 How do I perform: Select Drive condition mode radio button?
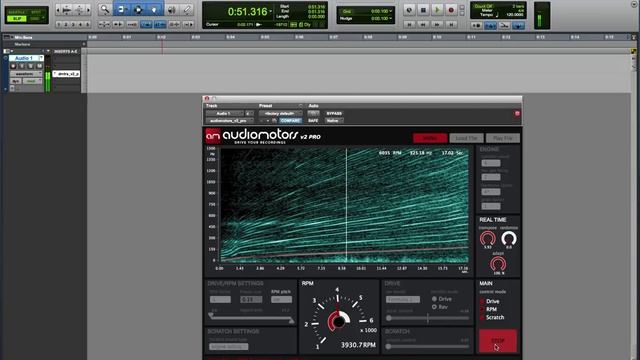[434, 299]
